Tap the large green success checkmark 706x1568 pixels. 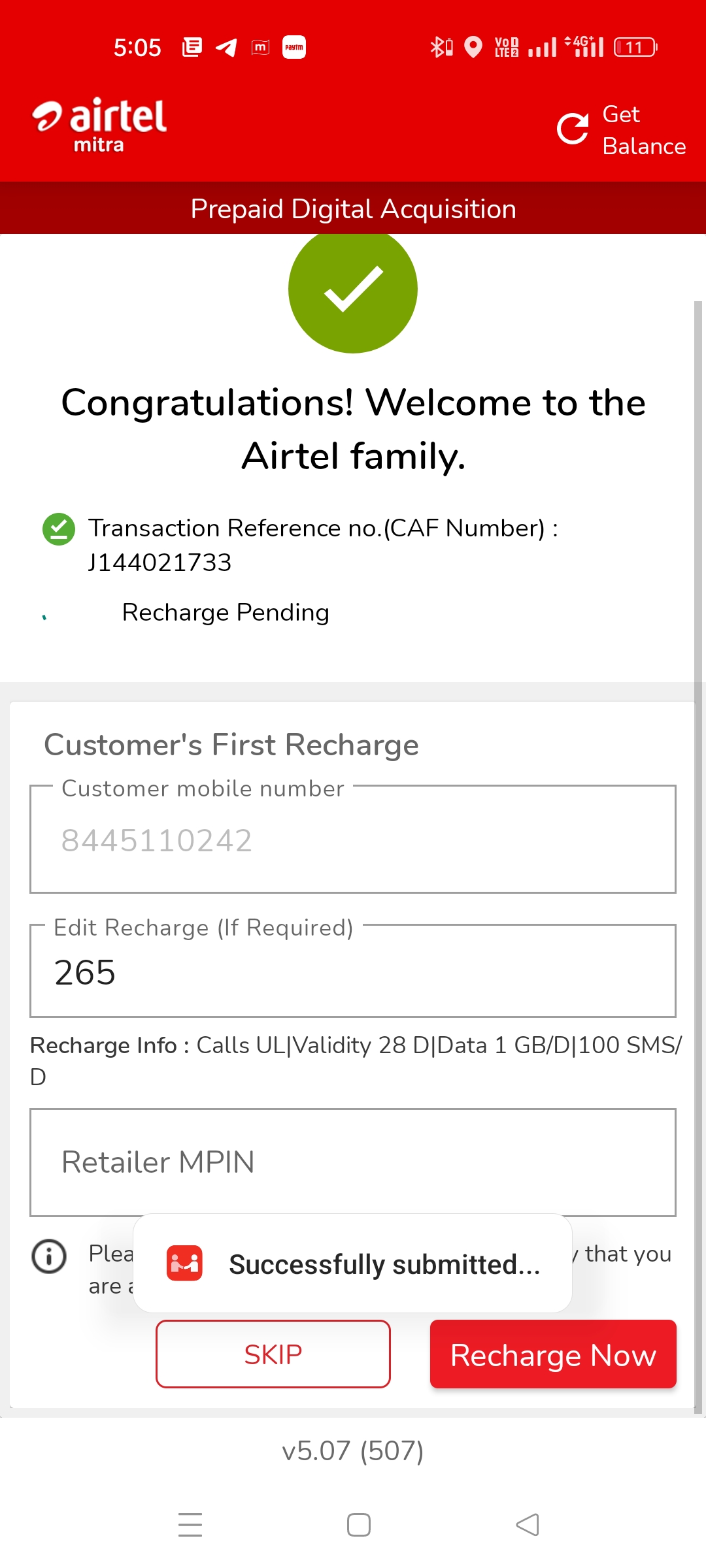pyautogui.click(x=353, y=289)
